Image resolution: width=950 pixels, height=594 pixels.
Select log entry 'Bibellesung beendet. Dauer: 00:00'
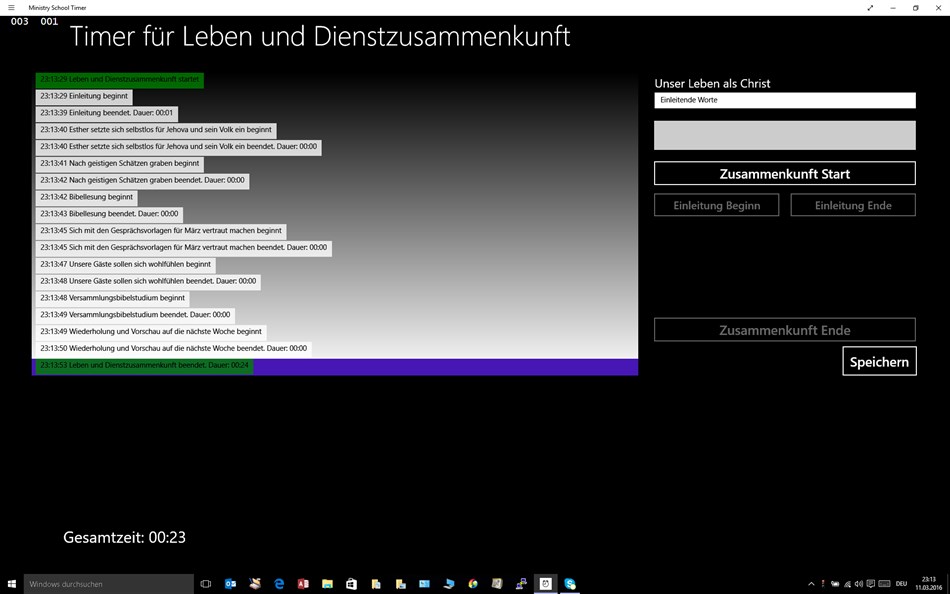click(x=109, y=214)
